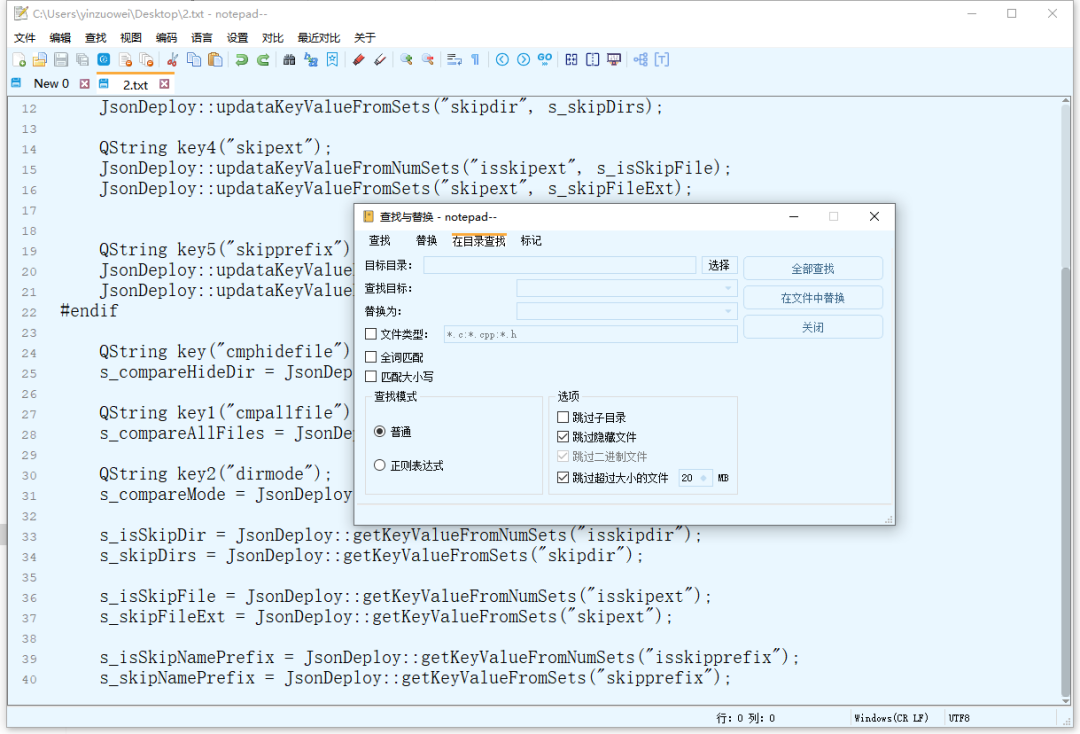Click the 选择 directory button
Image resolution: width=1080 pixels, height=734 pixels.
(x=718, y=264)
